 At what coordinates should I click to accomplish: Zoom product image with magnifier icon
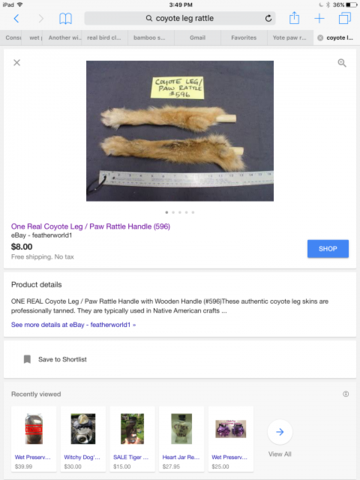[342, 63]
